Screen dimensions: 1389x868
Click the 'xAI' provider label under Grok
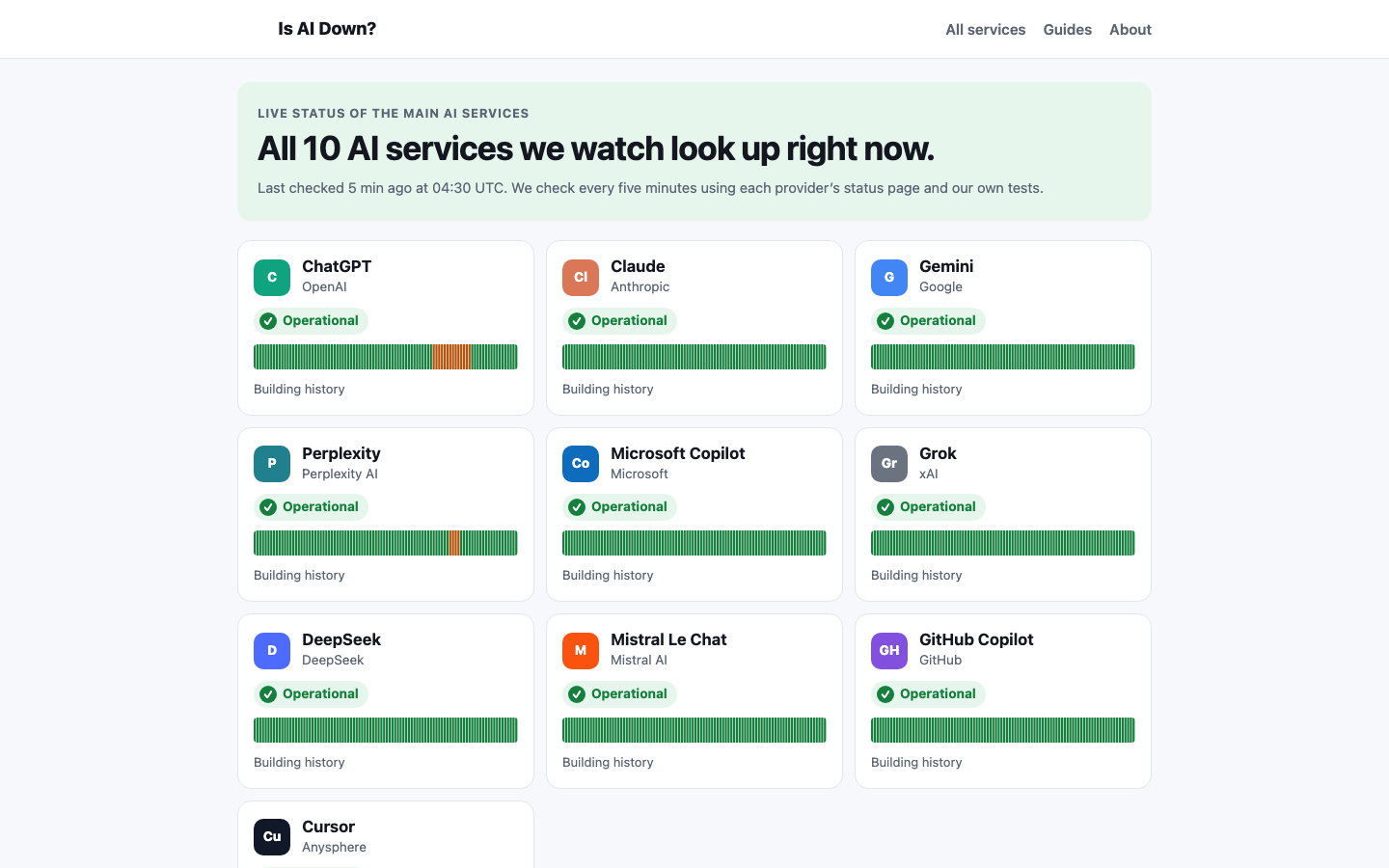[929, 475]
